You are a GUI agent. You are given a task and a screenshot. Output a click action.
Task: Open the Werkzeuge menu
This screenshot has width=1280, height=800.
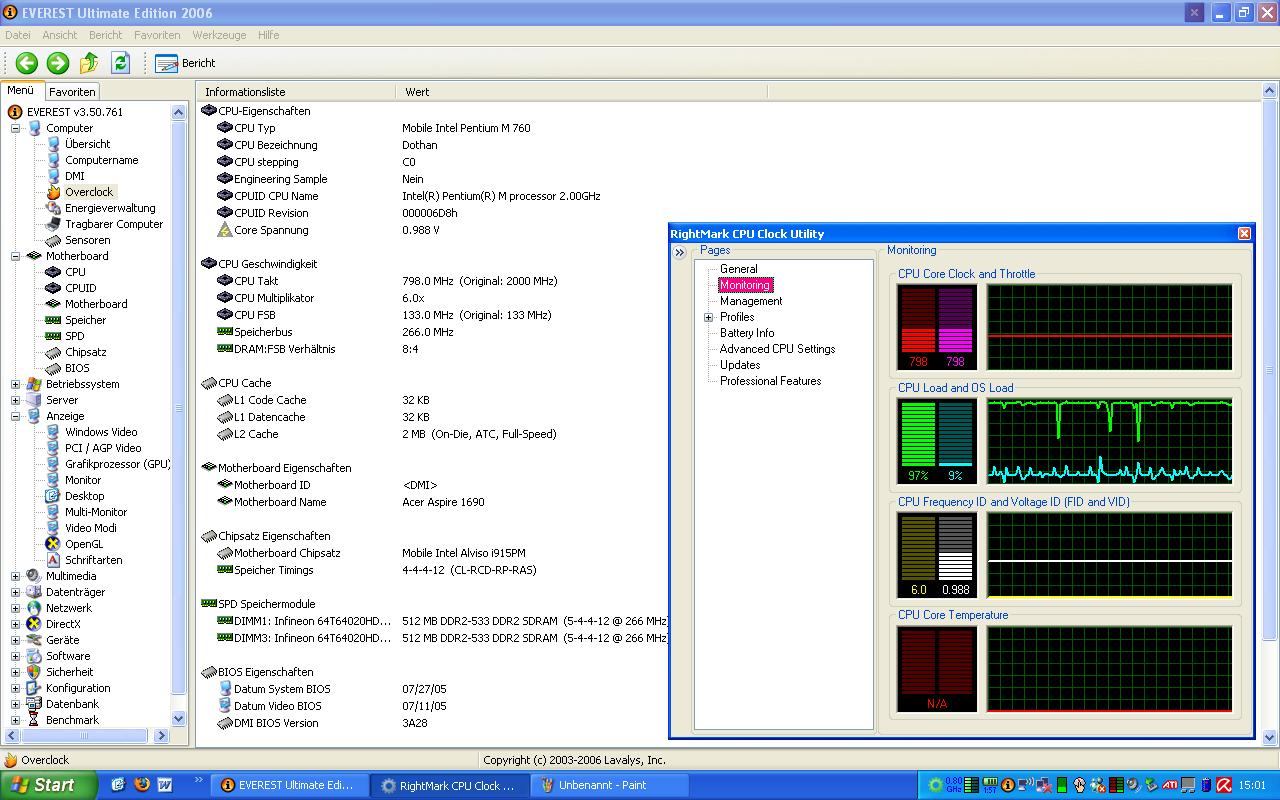pos(219,35)
